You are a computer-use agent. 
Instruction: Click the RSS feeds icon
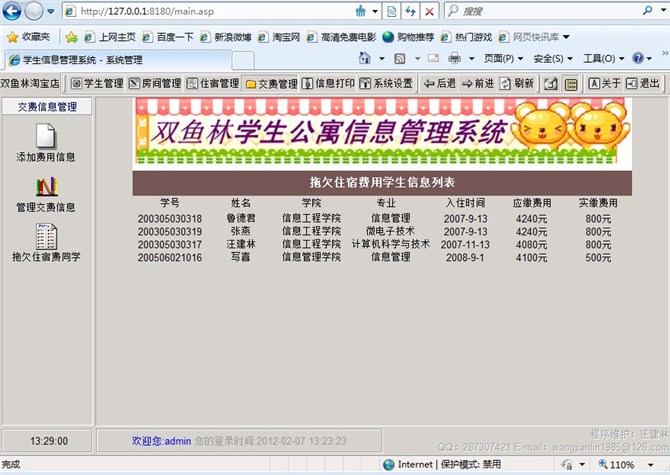pyautogui.click(x=400, y=59)
